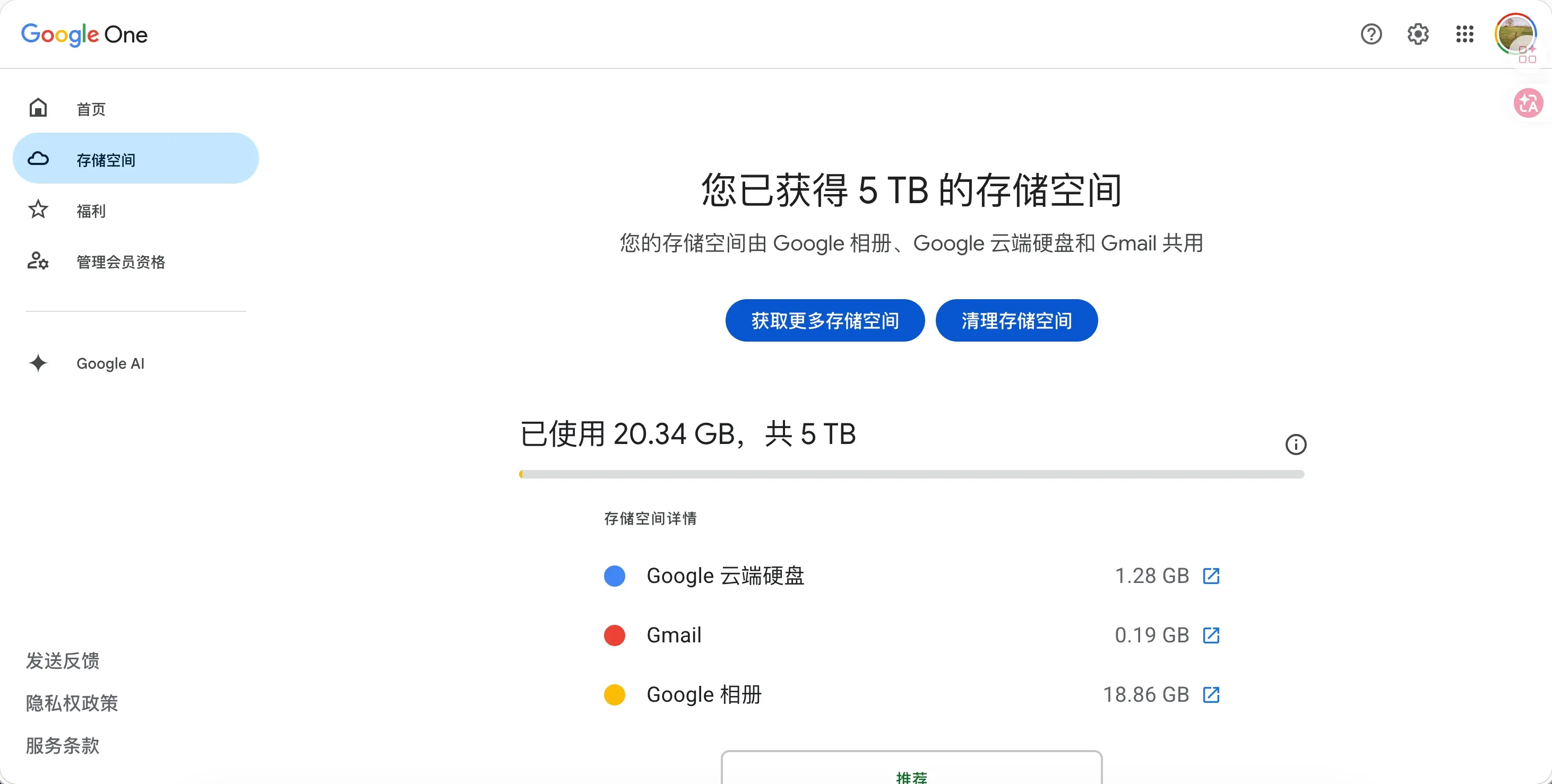This screenshot has width=1552, height=784.
Task: Open the help question mark icon
Action: pyautogui.click(x=1371, y=34)
